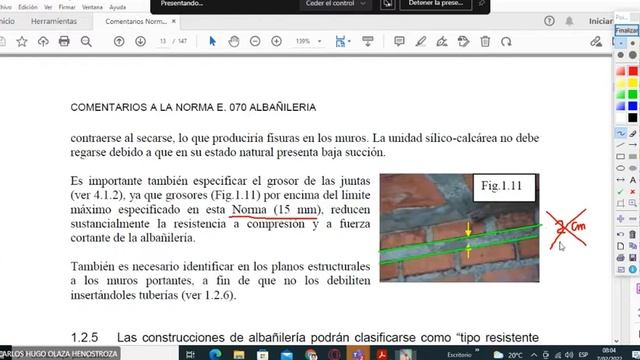Open the Edición menu
Screen dimensions: 640x360
[x=28, y=7]
